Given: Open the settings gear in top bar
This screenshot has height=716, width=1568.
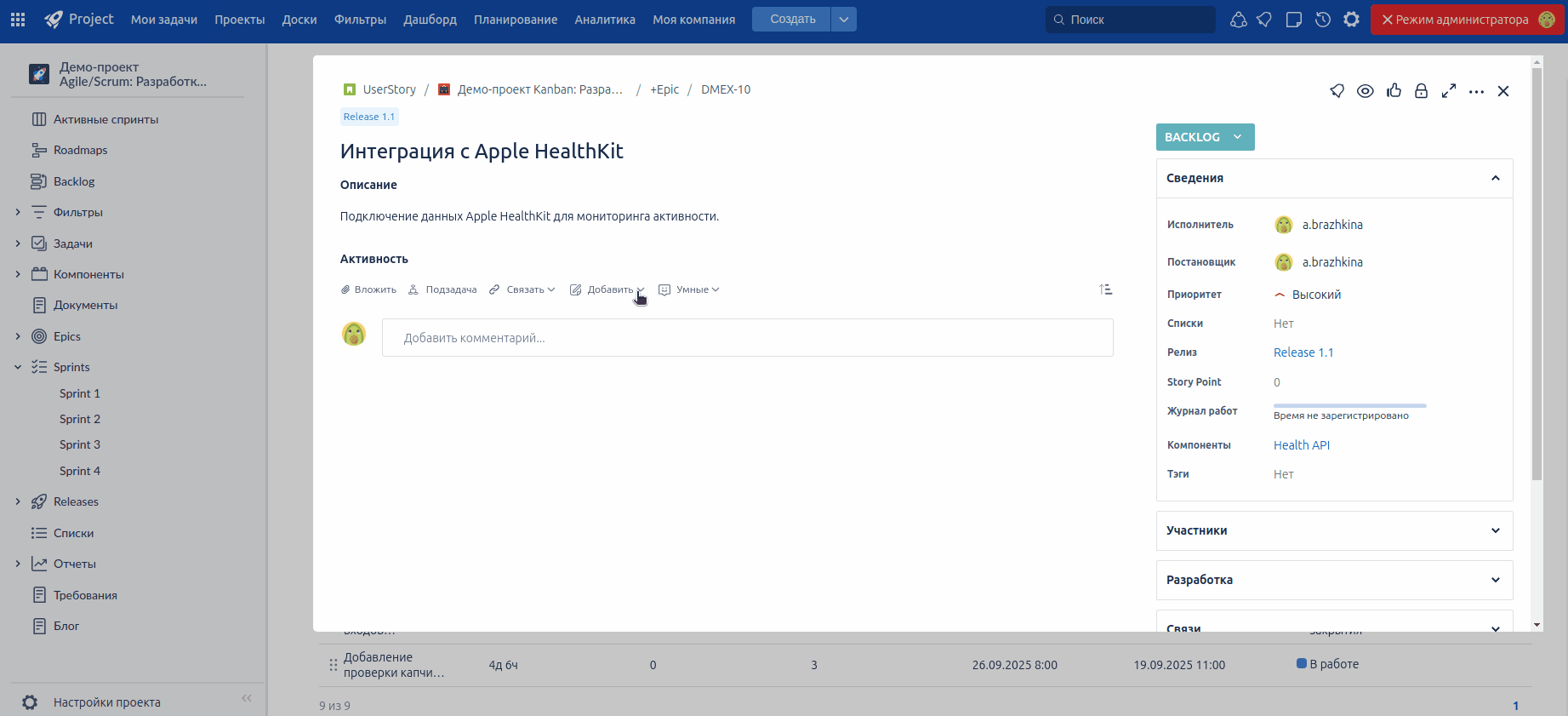Looking at the screenshot, I should (1351, 20).
